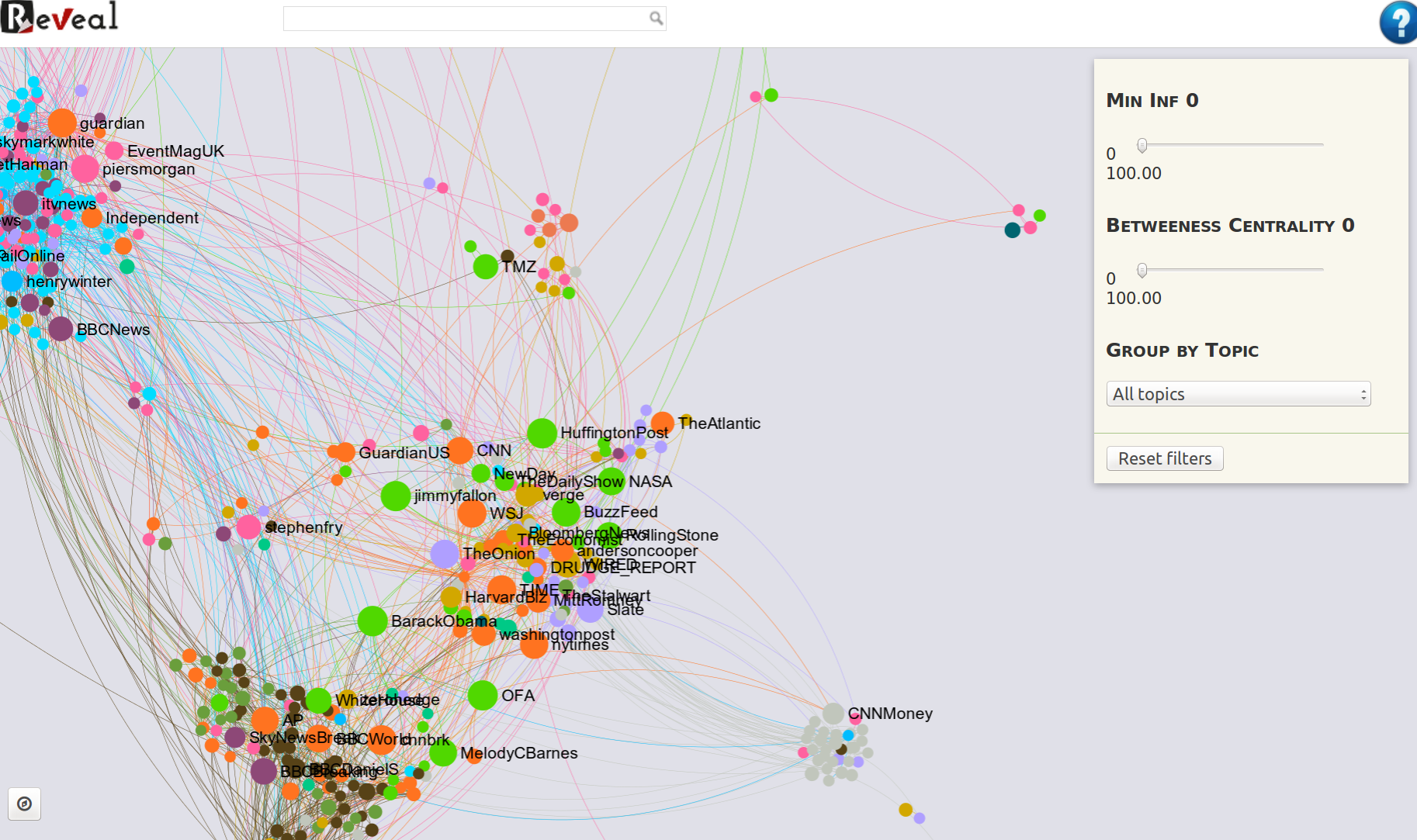Select the HuffingtonPost green node
Viewport: 1417px width, 840px height.
click(542, 433)
